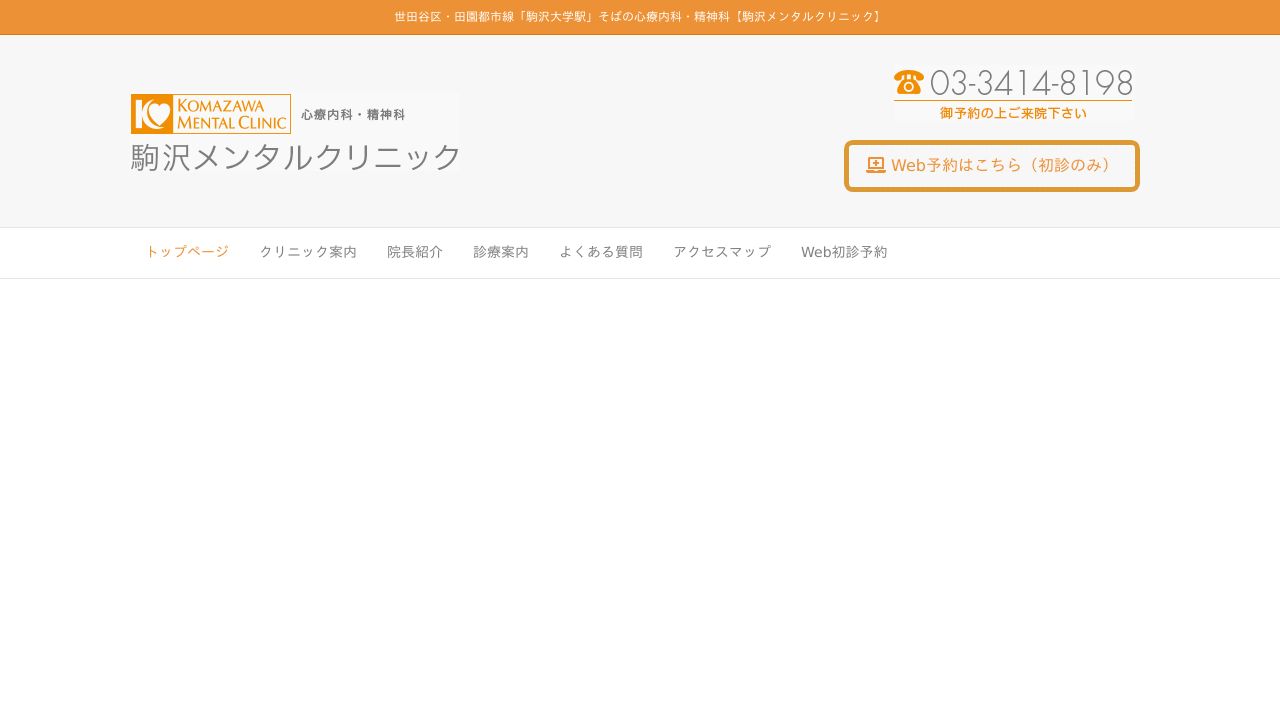Click the header area above the navigation bar
The height and width of the screenshot is (720, 1280).
point(640,130)
